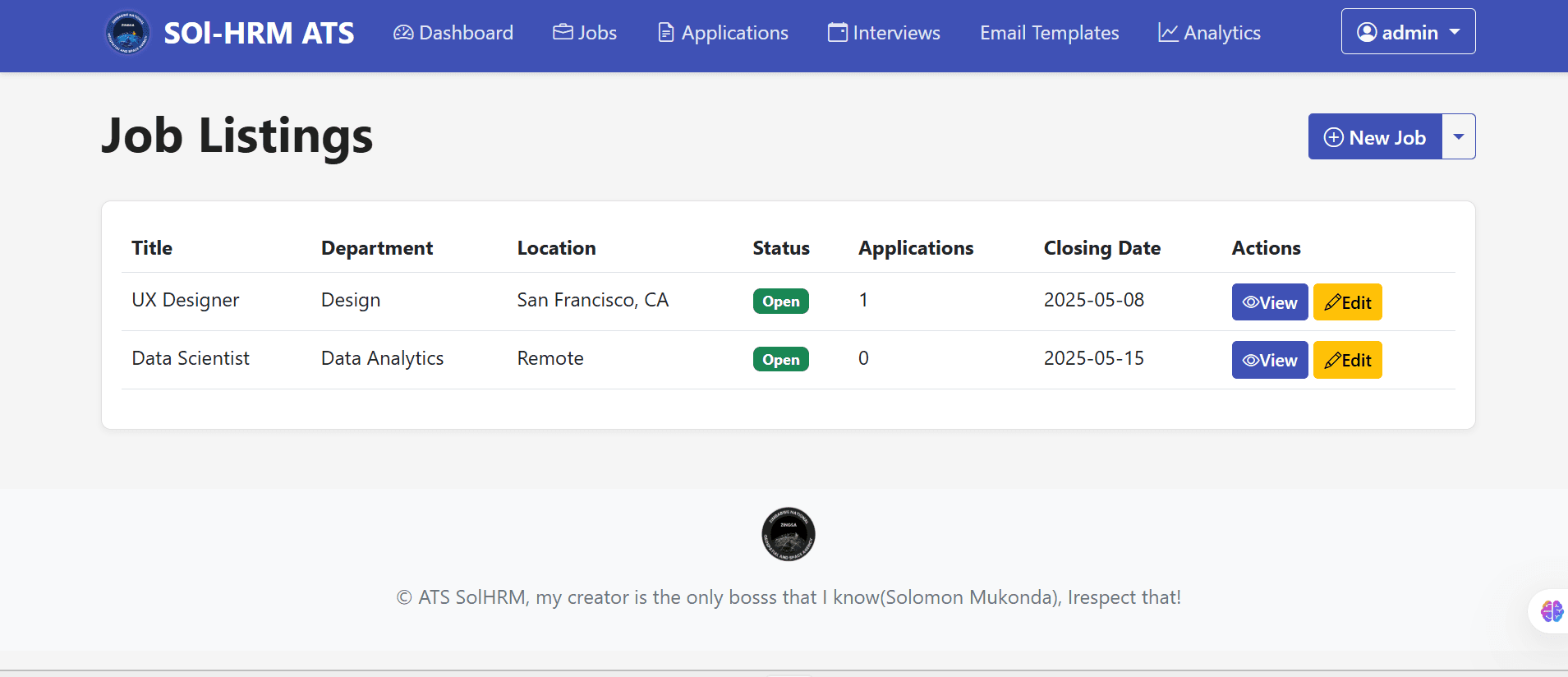1568x677 pixels.
Task: View the UX Designer job
Action: [x=1269, y=302]
